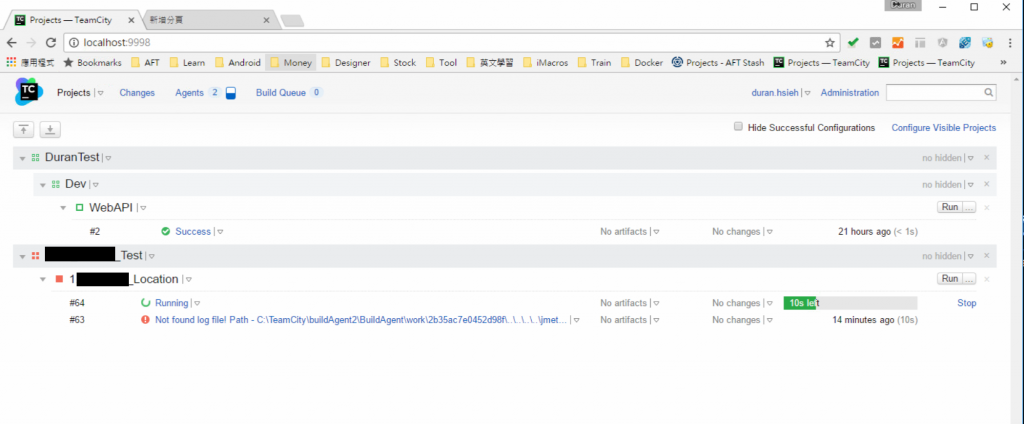Open dropdown arrow next to Dev
1024x424 pixels.
(95, 185)
